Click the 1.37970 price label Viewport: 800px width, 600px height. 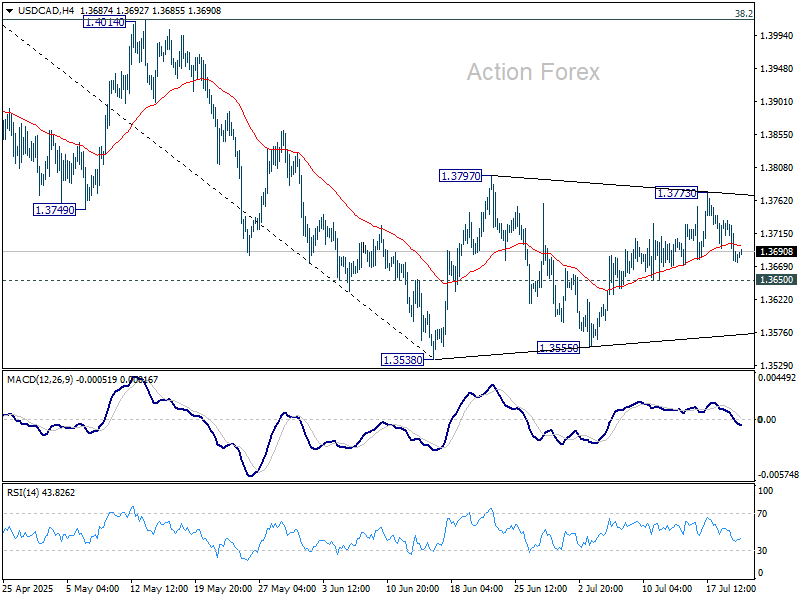[x=461, y=176]
